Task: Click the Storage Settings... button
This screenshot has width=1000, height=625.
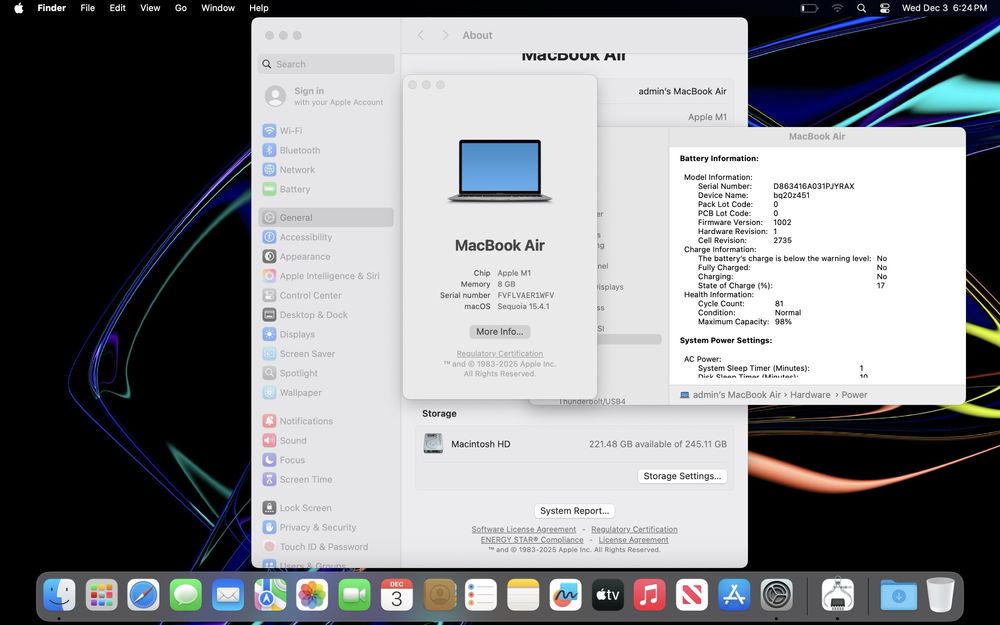Action: click(682, 476)
